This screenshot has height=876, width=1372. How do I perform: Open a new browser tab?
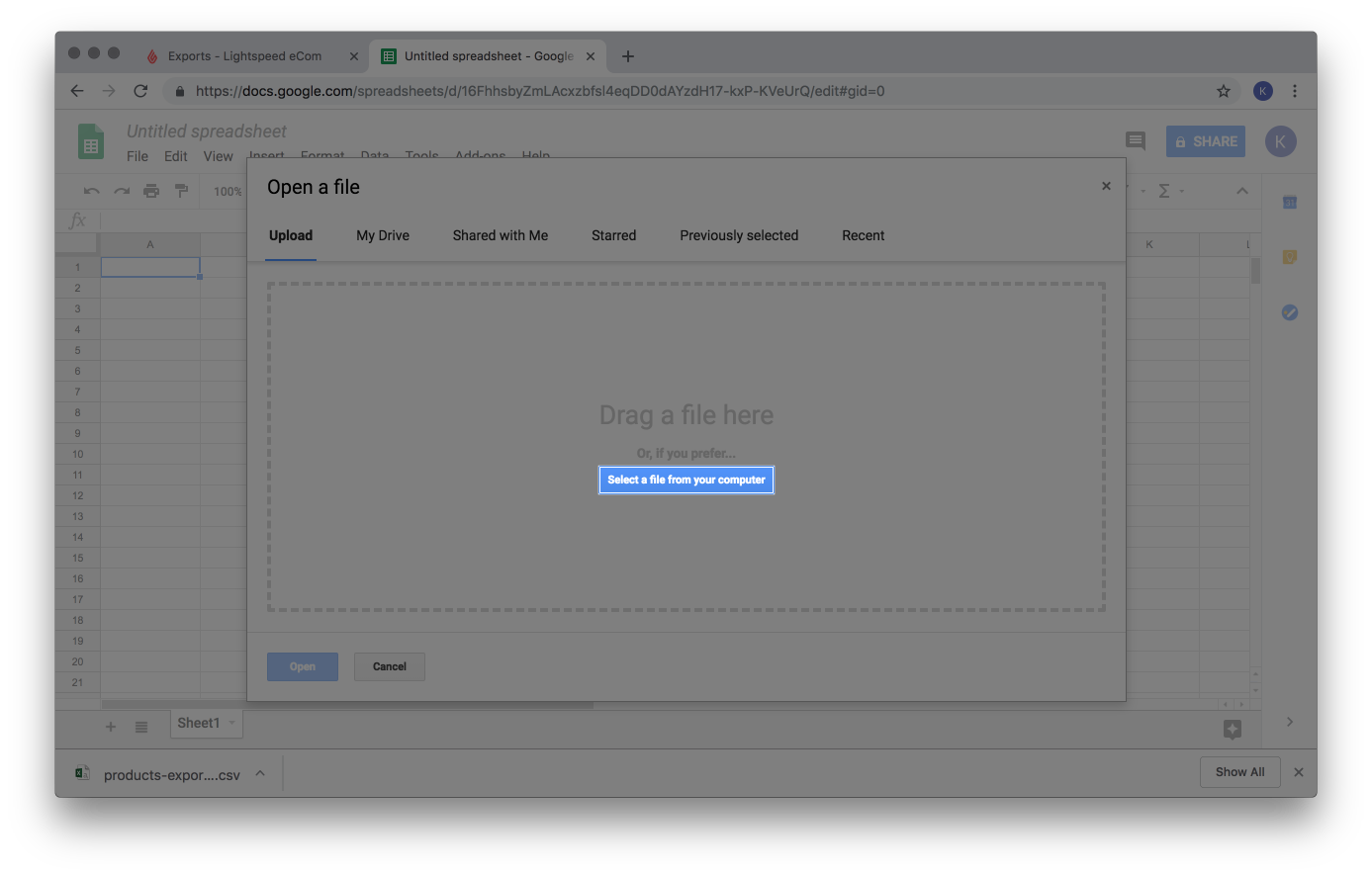click(628, 56)
